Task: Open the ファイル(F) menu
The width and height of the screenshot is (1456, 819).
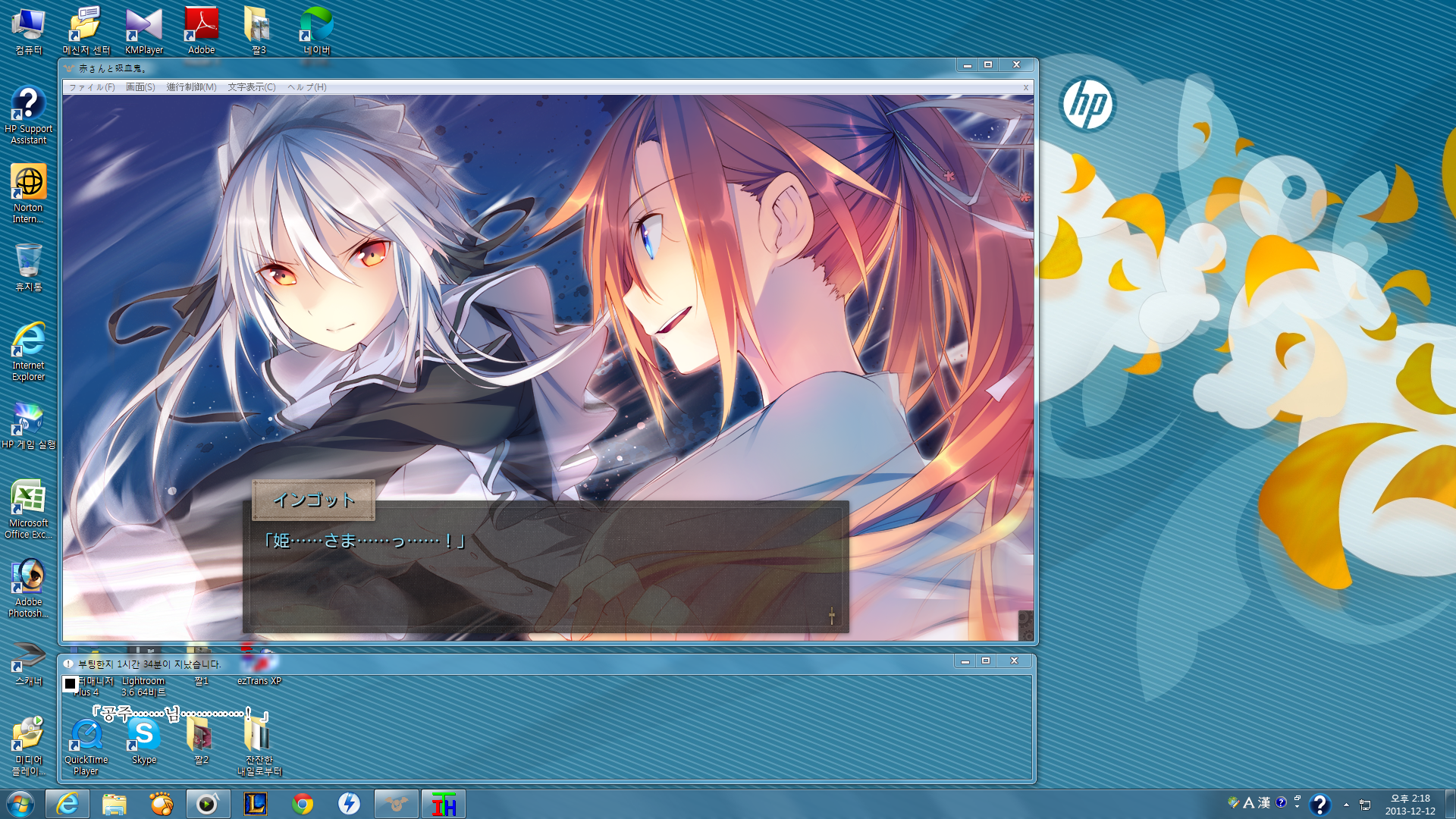Action: [92, 87]
